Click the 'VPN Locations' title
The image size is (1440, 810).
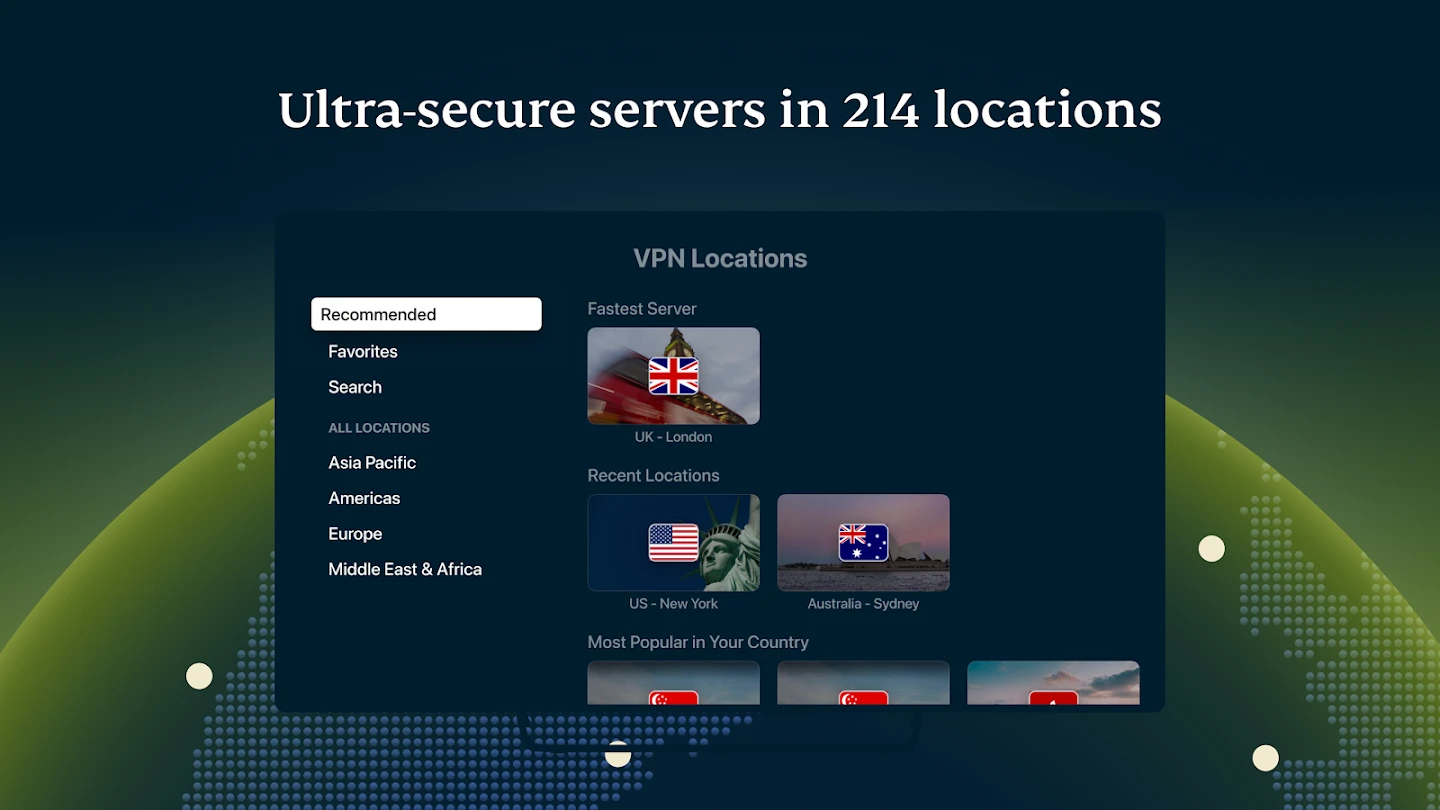tap(720, 258)
